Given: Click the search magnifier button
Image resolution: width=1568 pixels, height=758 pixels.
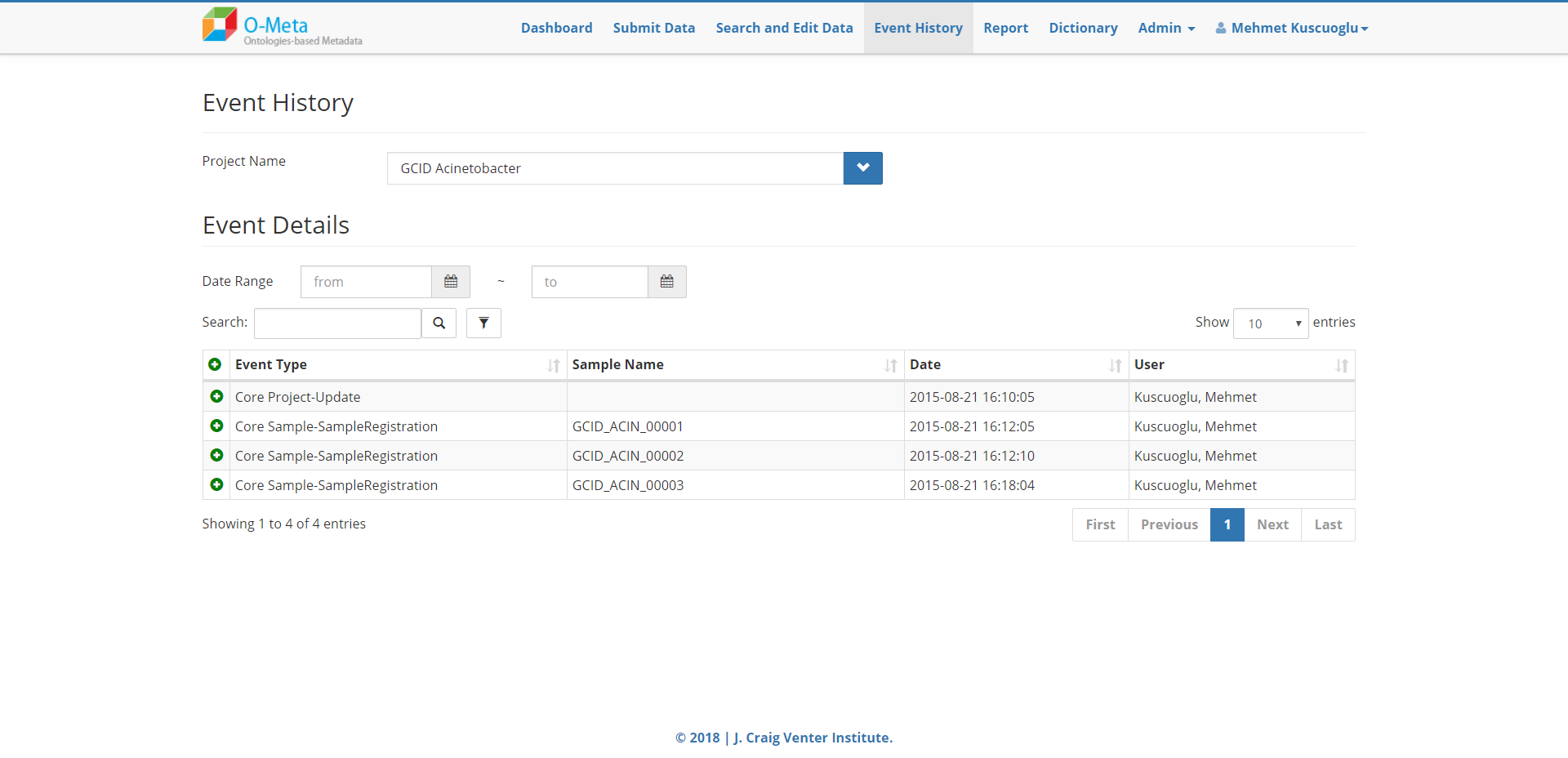Looking at the screenshot, I should pyautogui.click(x=439, y=323).
